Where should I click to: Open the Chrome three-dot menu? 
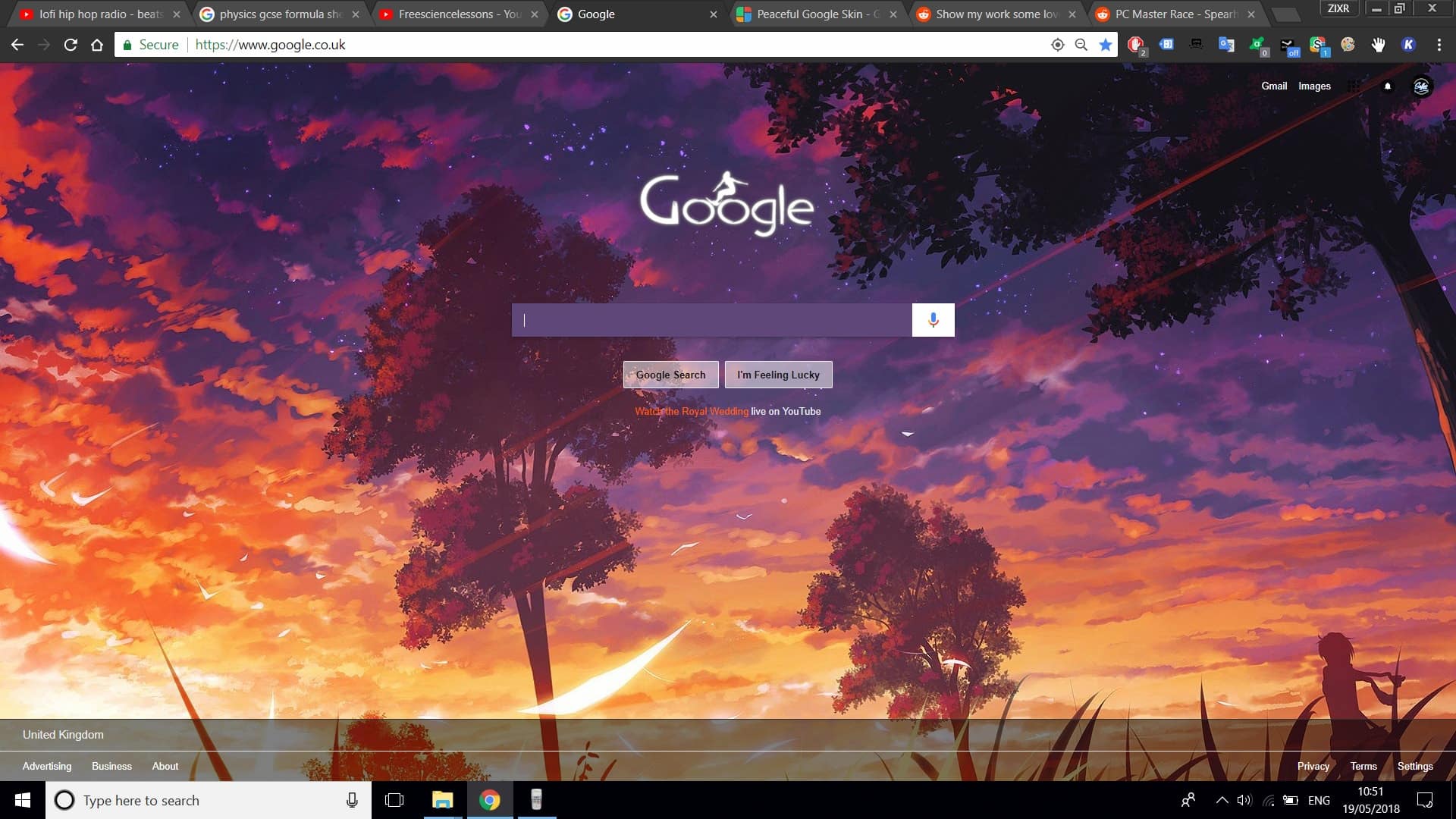pos(1440,44)
